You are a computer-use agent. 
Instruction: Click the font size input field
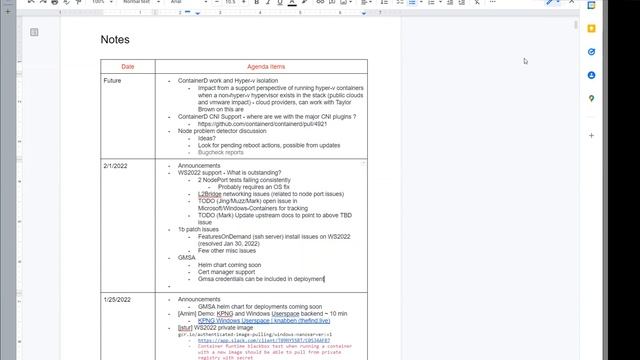tap(230, 2)
